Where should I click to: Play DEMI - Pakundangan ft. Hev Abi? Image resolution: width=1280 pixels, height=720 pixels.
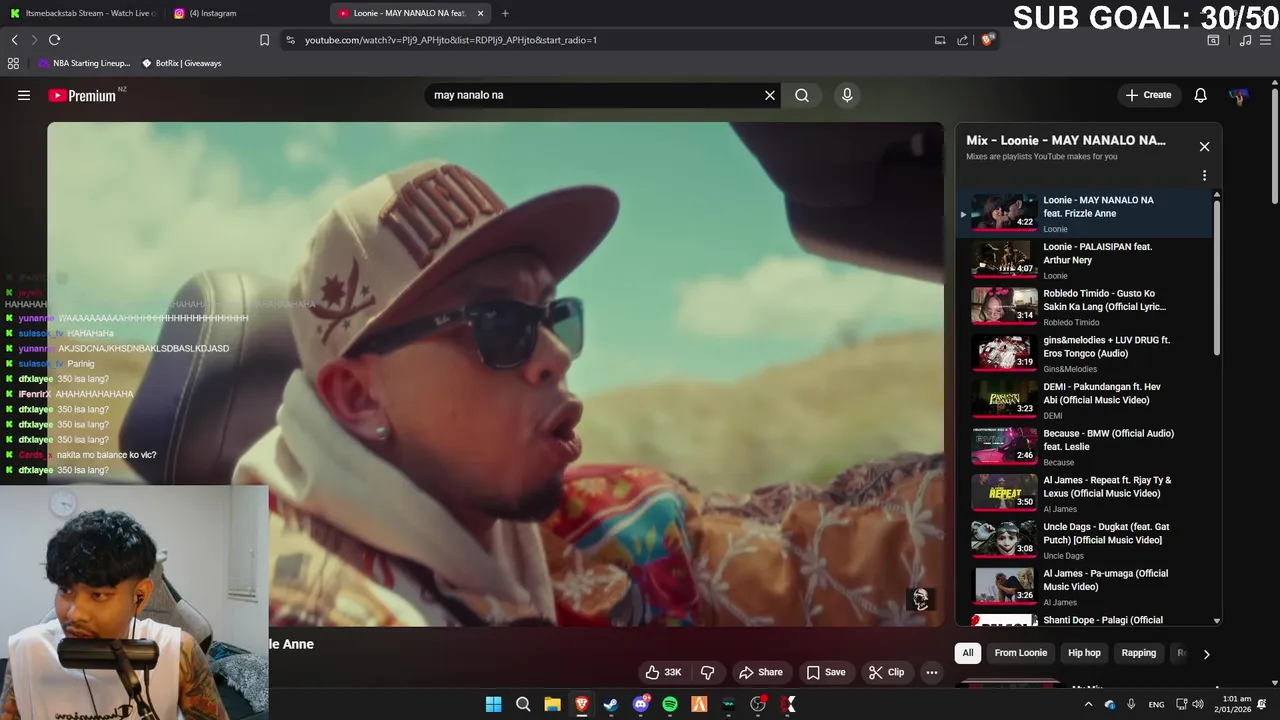coord(1083,400)
